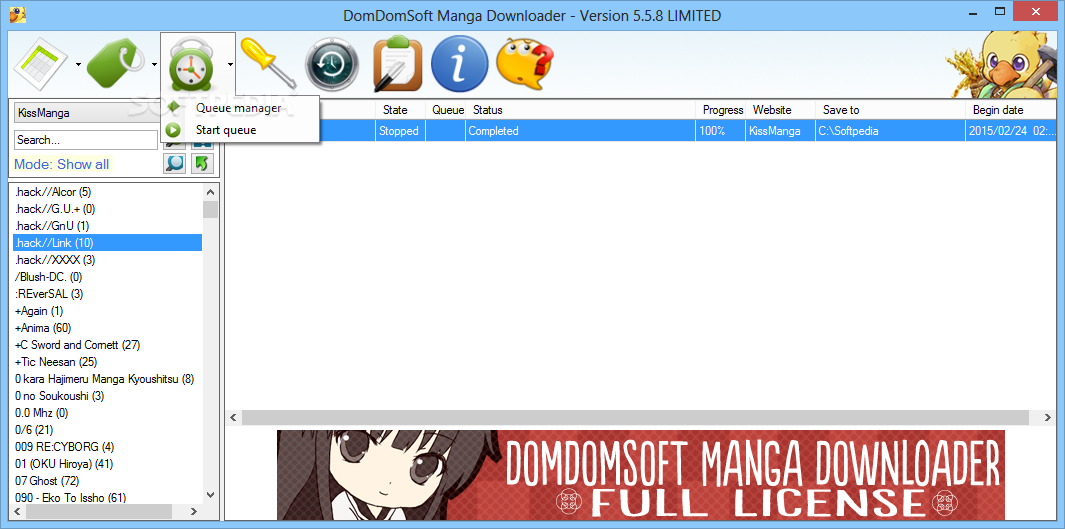
Task: Click the Completed status cell
Action: 581,131
